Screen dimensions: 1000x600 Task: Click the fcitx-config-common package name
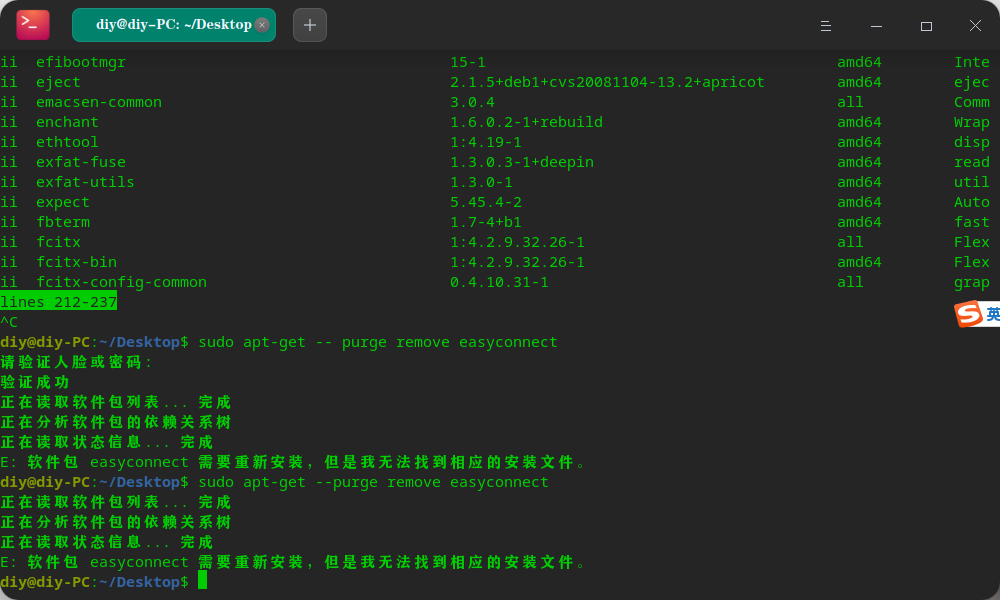pyautogui.click(x=122, y=282)
